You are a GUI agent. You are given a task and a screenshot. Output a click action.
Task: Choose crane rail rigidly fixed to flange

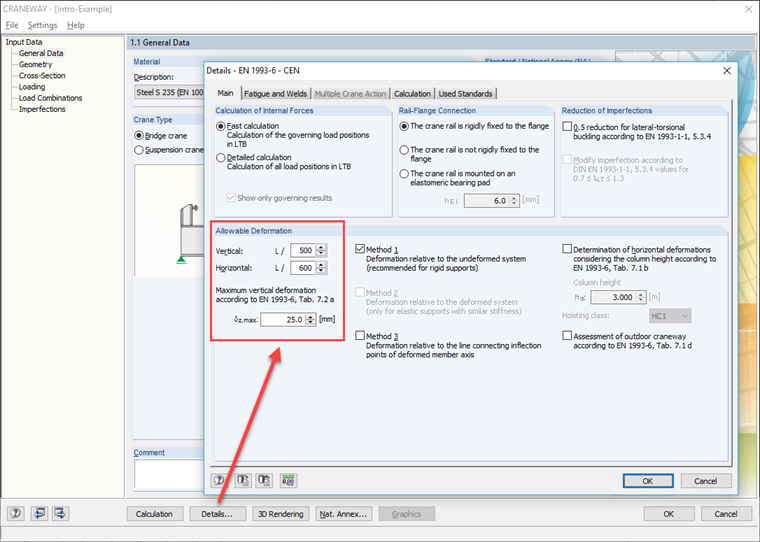click(404, 126)
